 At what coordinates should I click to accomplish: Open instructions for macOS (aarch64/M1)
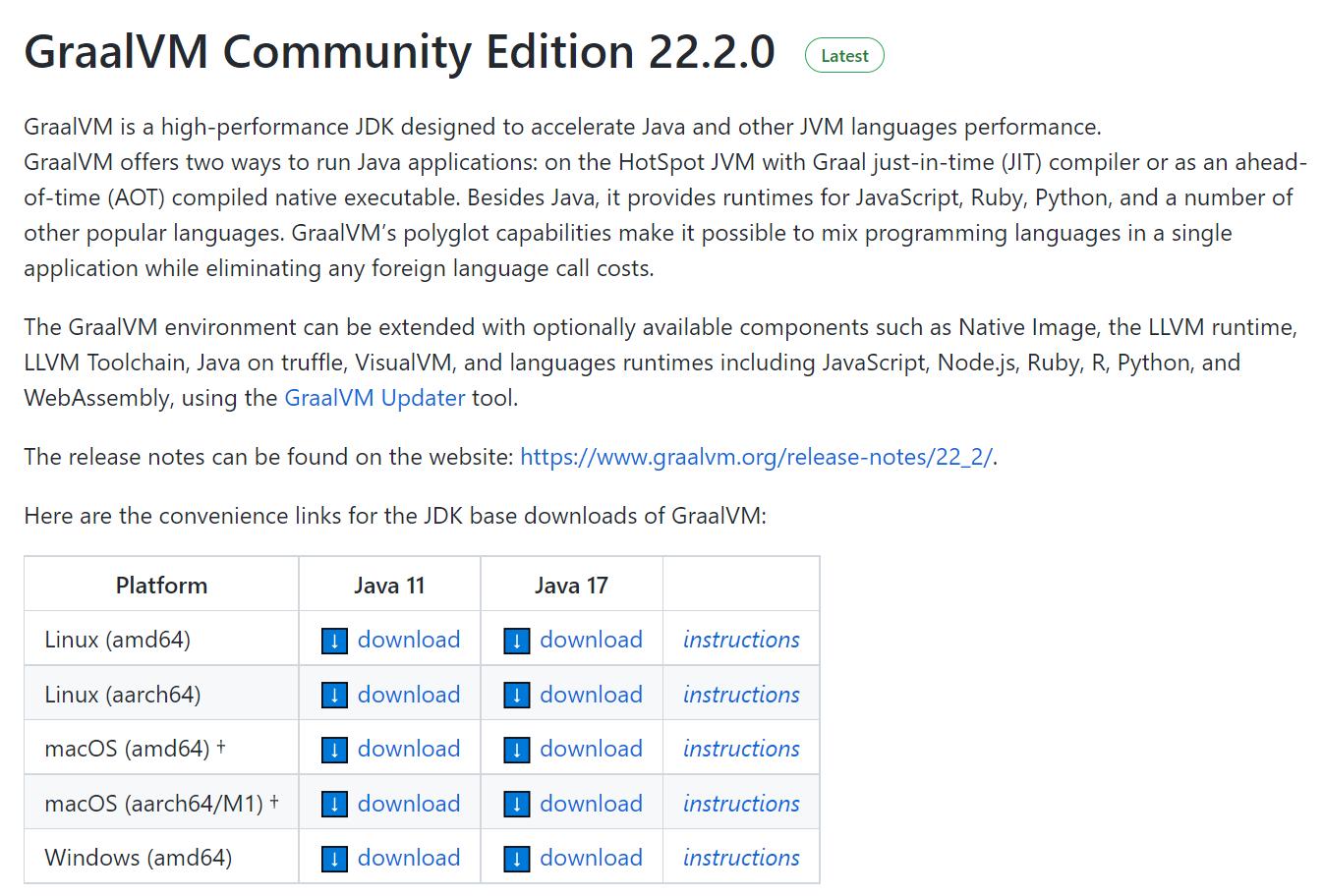point(741,805)
